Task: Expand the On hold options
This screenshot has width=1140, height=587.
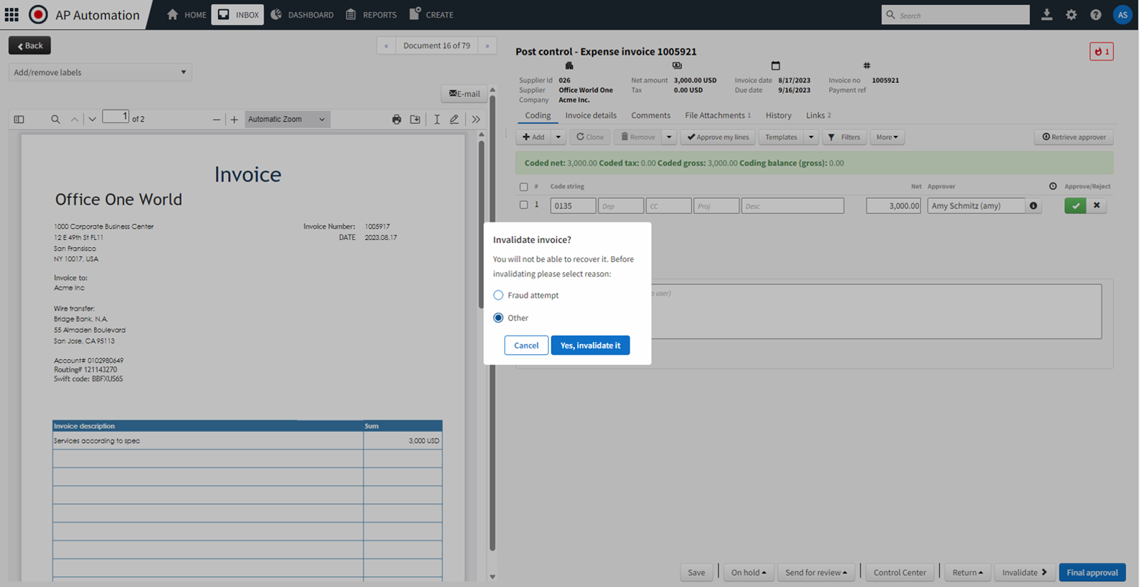Action: pyautogui.click(x=749, y=573)
